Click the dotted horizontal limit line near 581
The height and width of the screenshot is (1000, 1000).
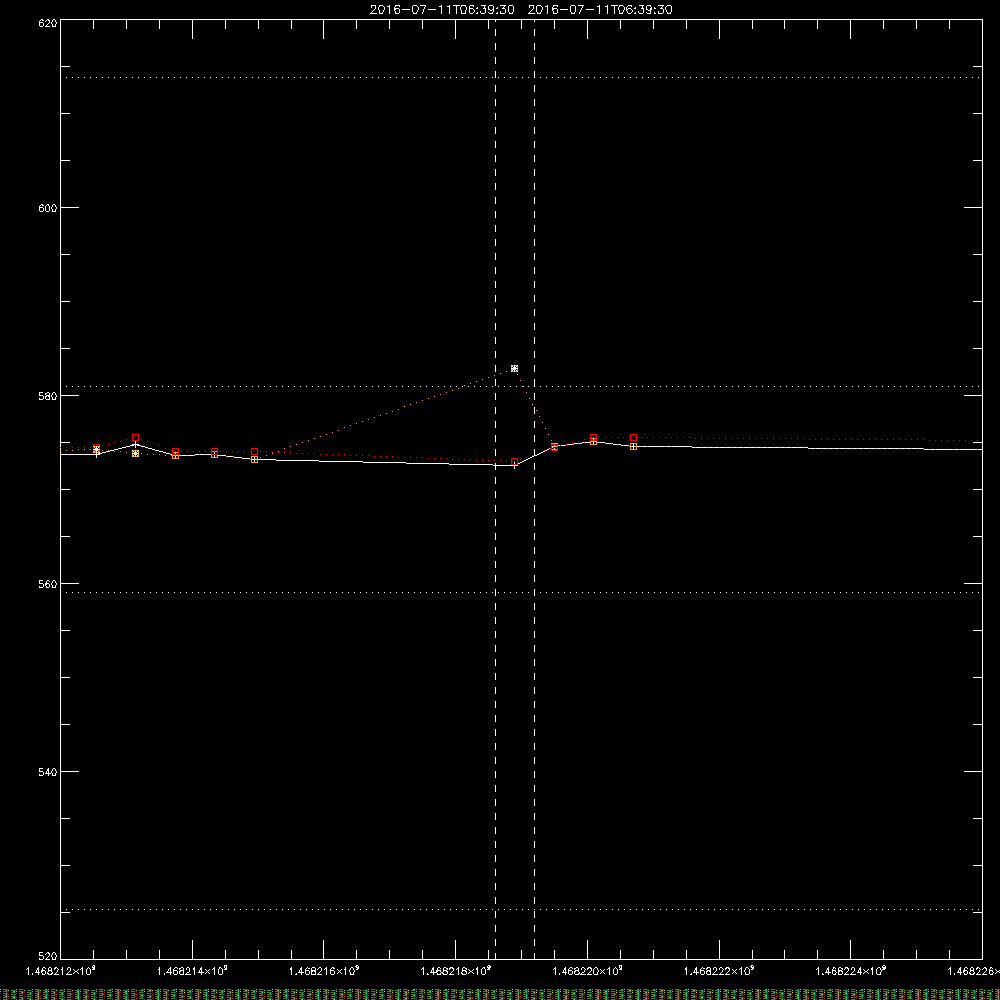click(521, 386)
